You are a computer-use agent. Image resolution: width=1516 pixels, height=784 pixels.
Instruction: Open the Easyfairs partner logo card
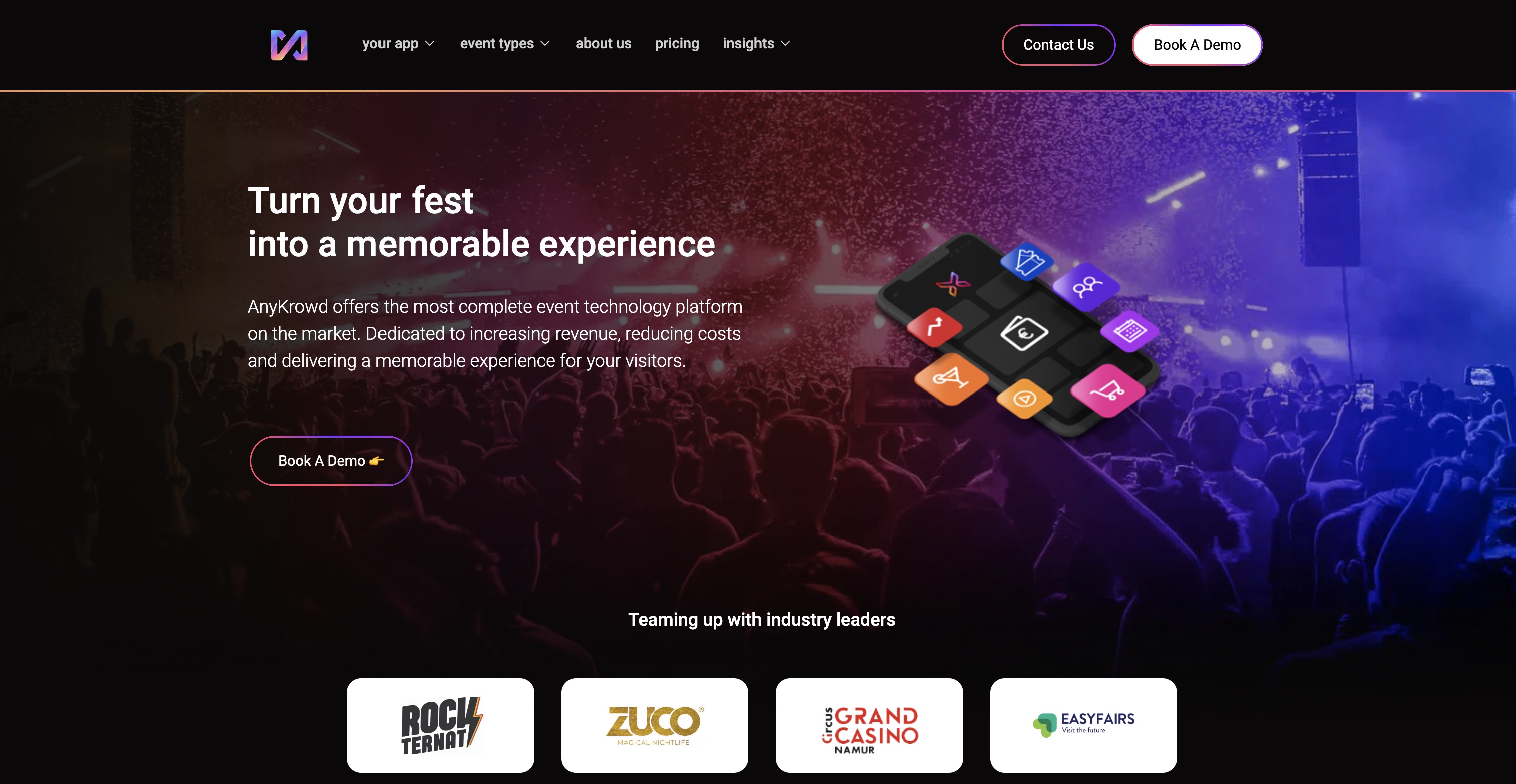click(1083, 725)
